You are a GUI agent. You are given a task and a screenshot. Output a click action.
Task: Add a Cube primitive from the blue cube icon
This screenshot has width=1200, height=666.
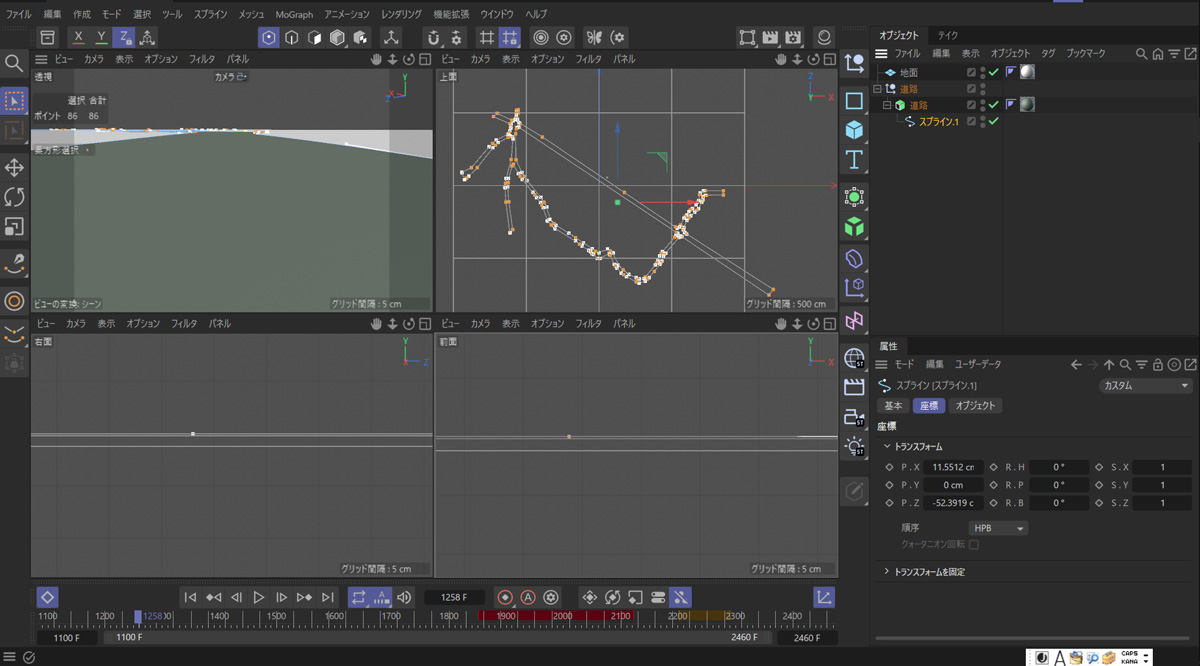coord(854,130)
